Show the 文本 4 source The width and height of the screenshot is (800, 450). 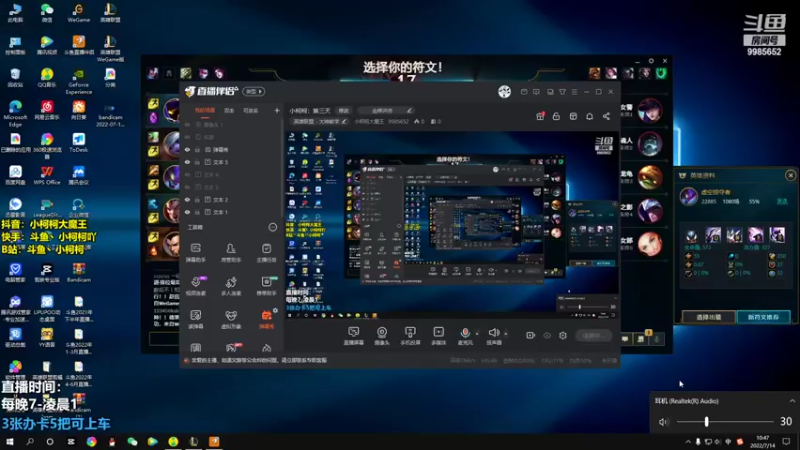tap(187, 174)
